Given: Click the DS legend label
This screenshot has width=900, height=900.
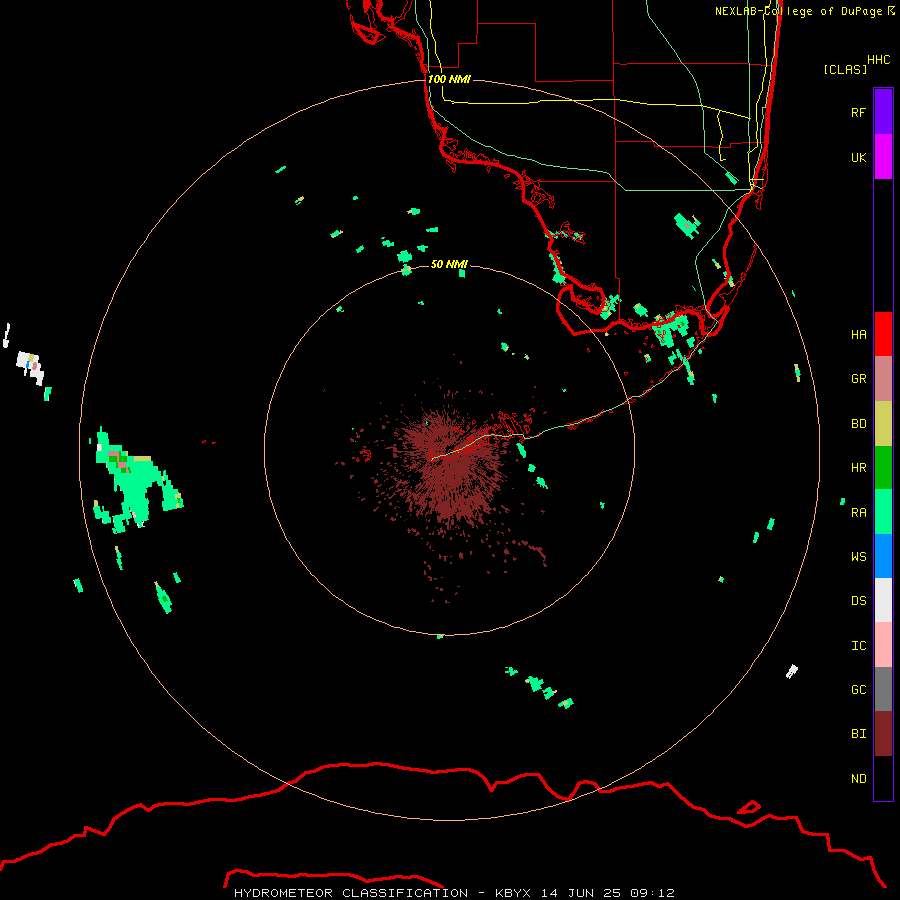Looking at the screenshot, I should [858, 600].
